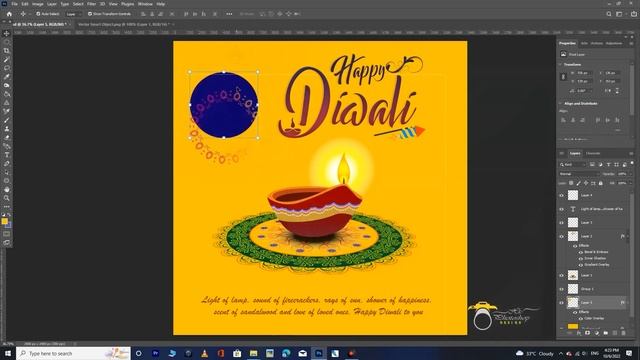Click the Add layer mask icon
Image resolution: width=640 pixels, height=360 pixels.
(587, 333)
